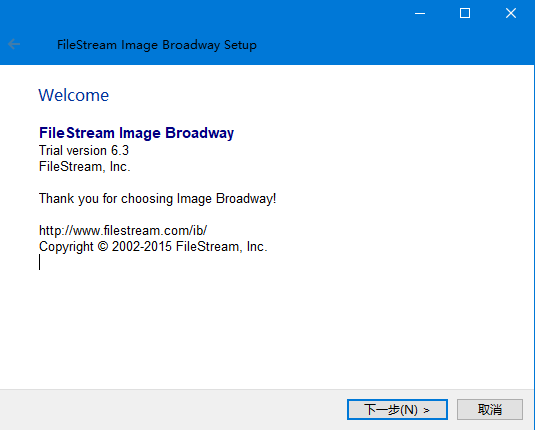Click the 下一步(N) next button
The width and height of the screenshot is (535, 430).
pyautogui.click(x=397, y=409)
